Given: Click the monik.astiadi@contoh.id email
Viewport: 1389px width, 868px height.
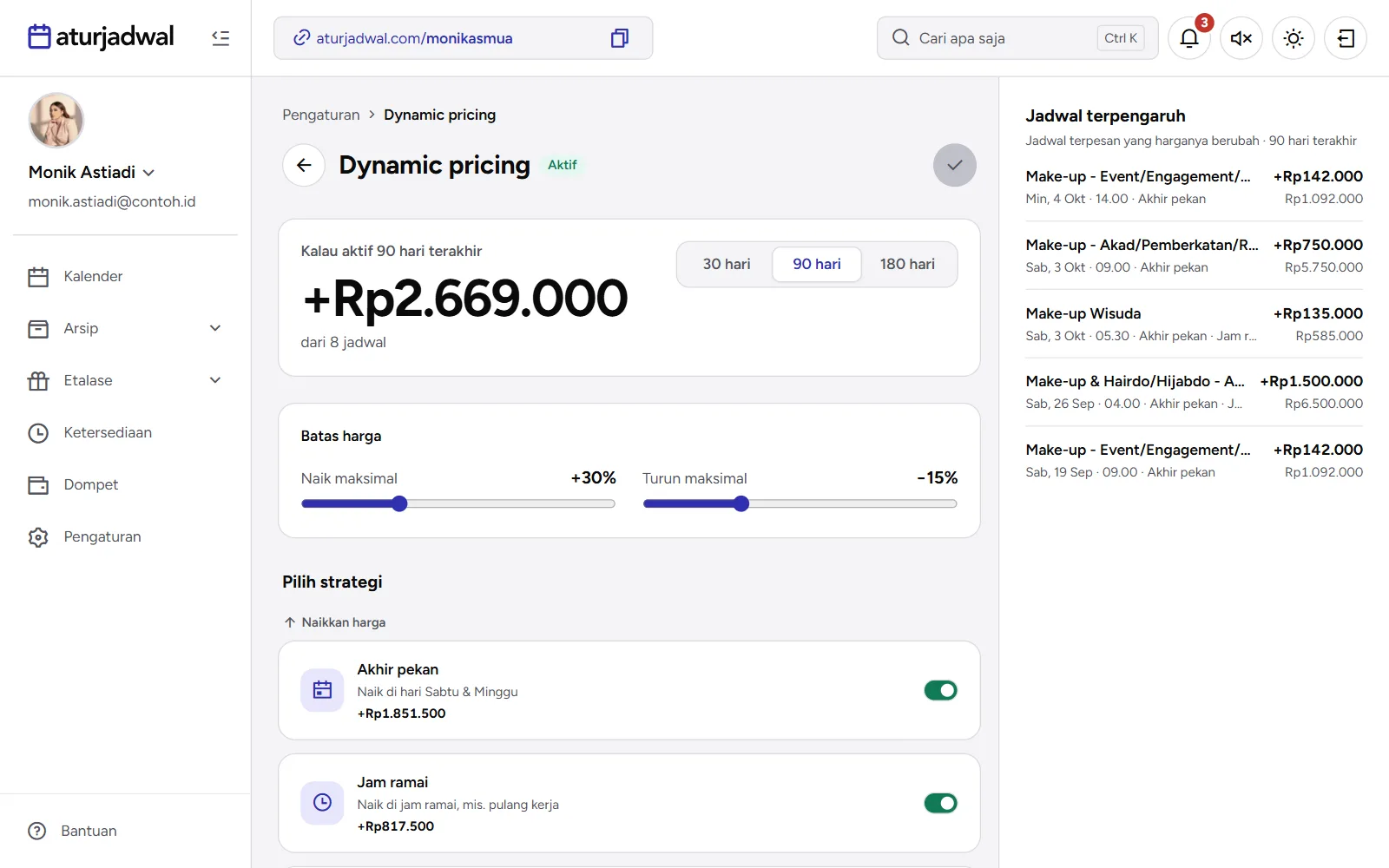Looking at the screenshot, I should (112, 201).
